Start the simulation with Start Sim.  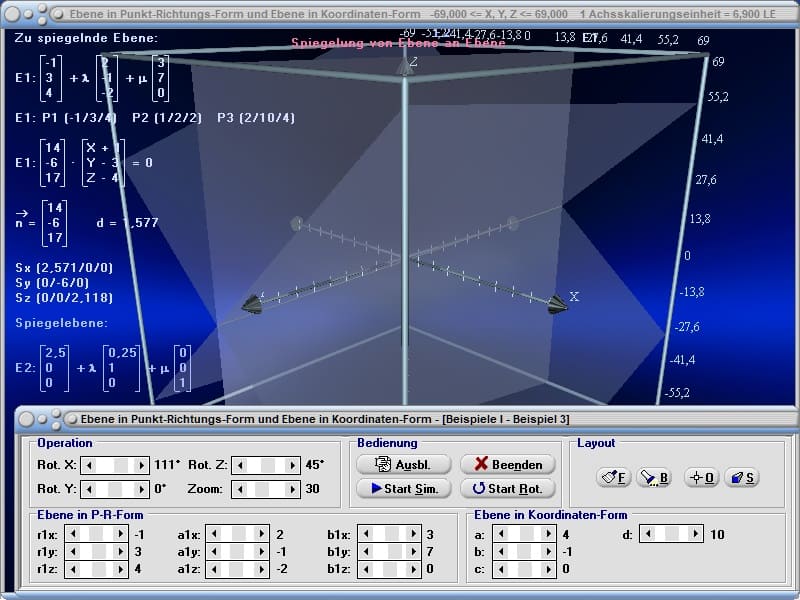pyautogui.click(x=404, y=488)
